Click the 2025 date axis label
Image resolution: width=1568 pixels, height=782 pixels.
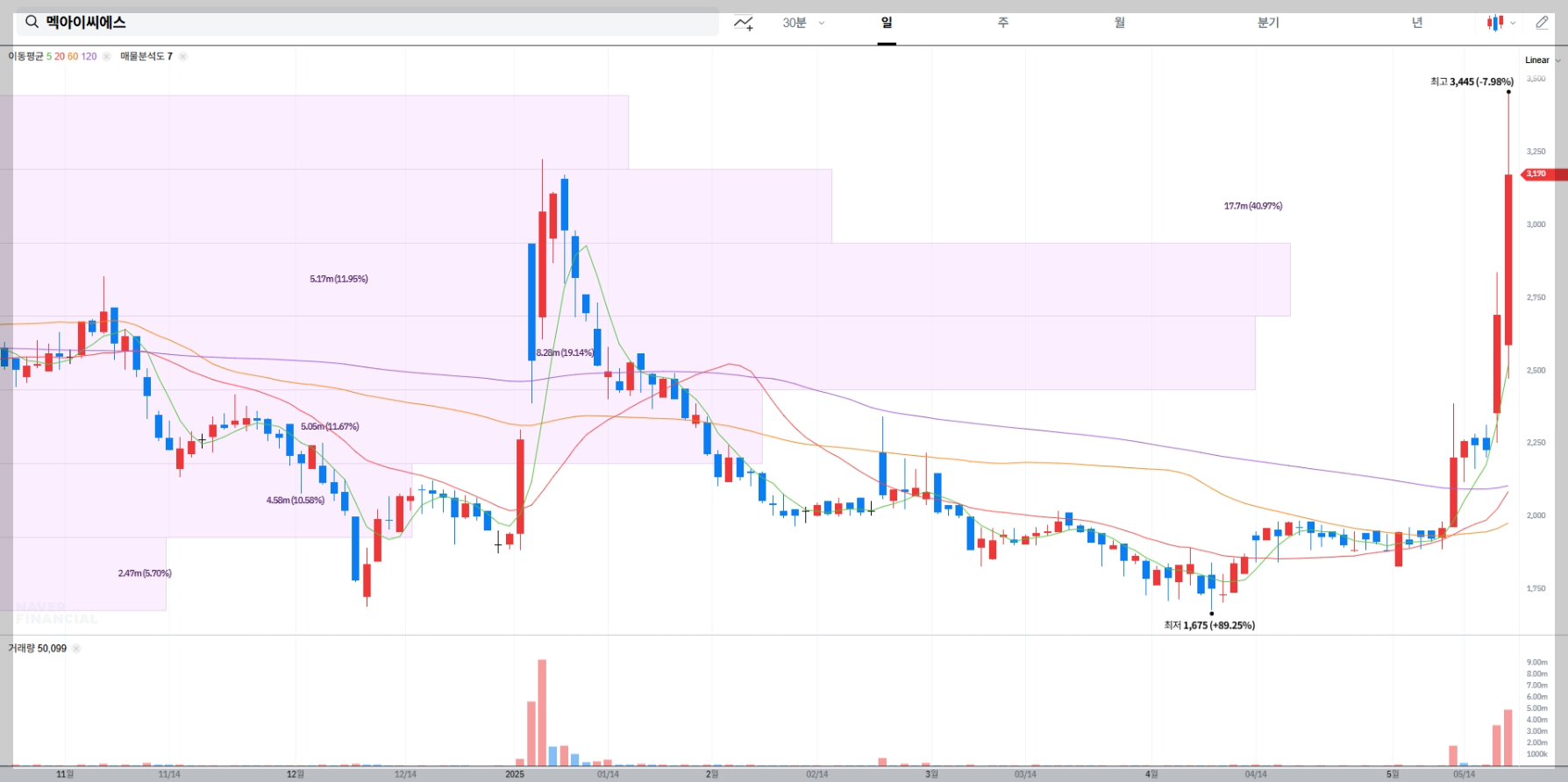point(515,774)
